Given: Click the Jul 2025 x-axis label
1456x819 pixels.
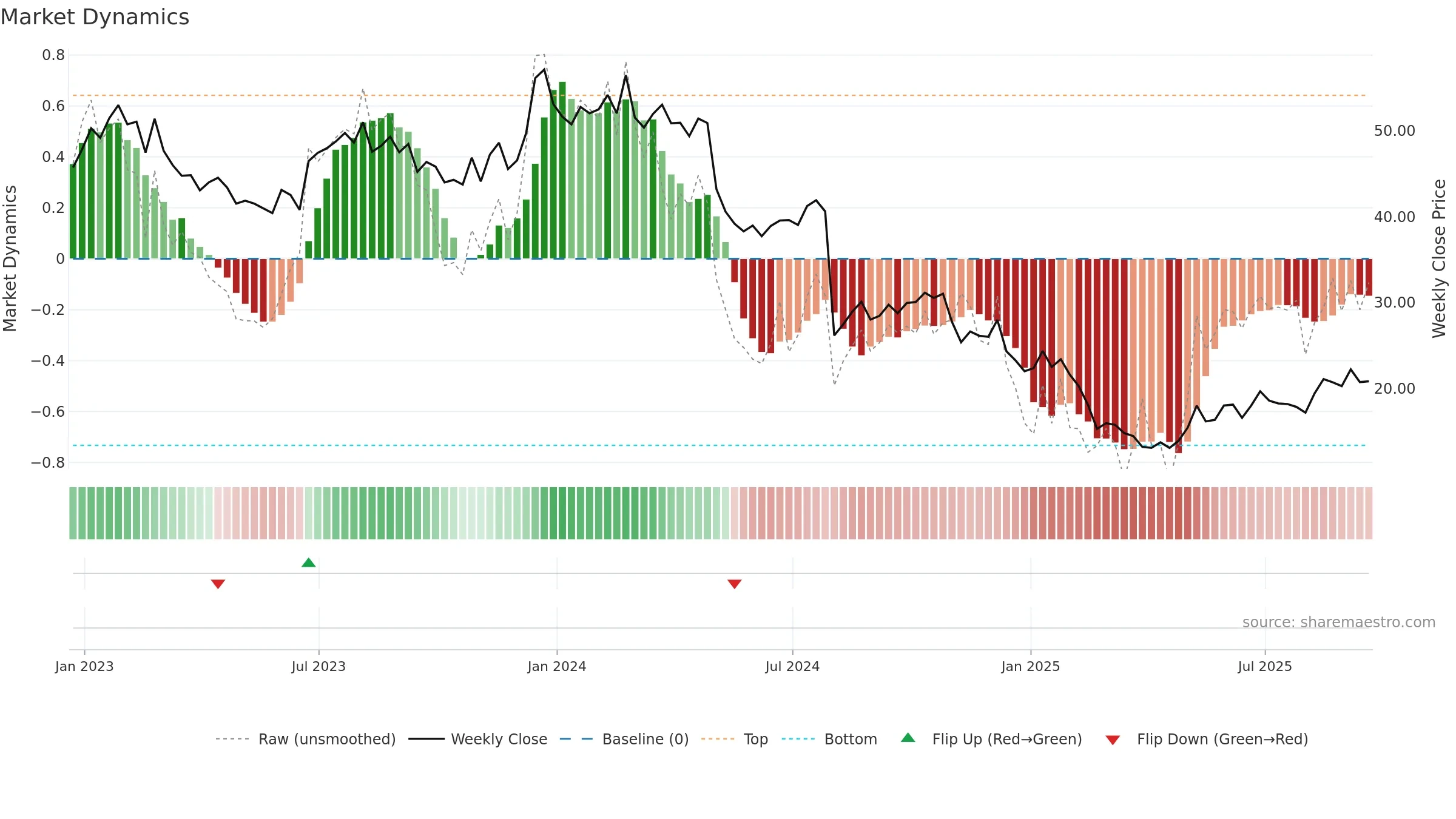Looking at the screenshot, I should click(x=1265, y=666).
